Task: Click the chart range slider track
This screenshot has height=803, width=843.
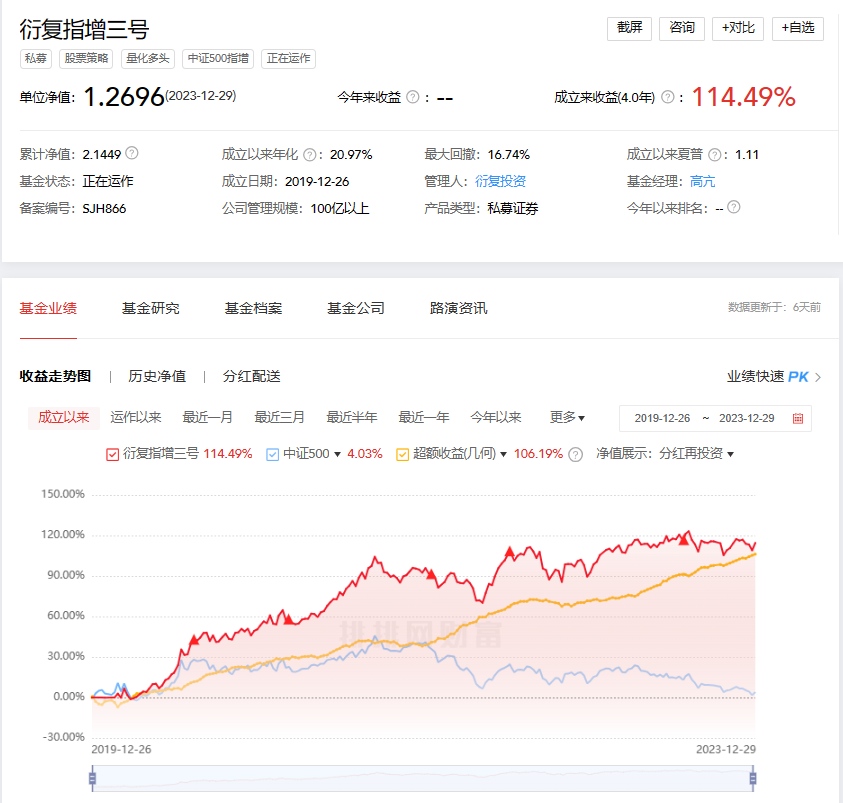Action: coord(423,778)
